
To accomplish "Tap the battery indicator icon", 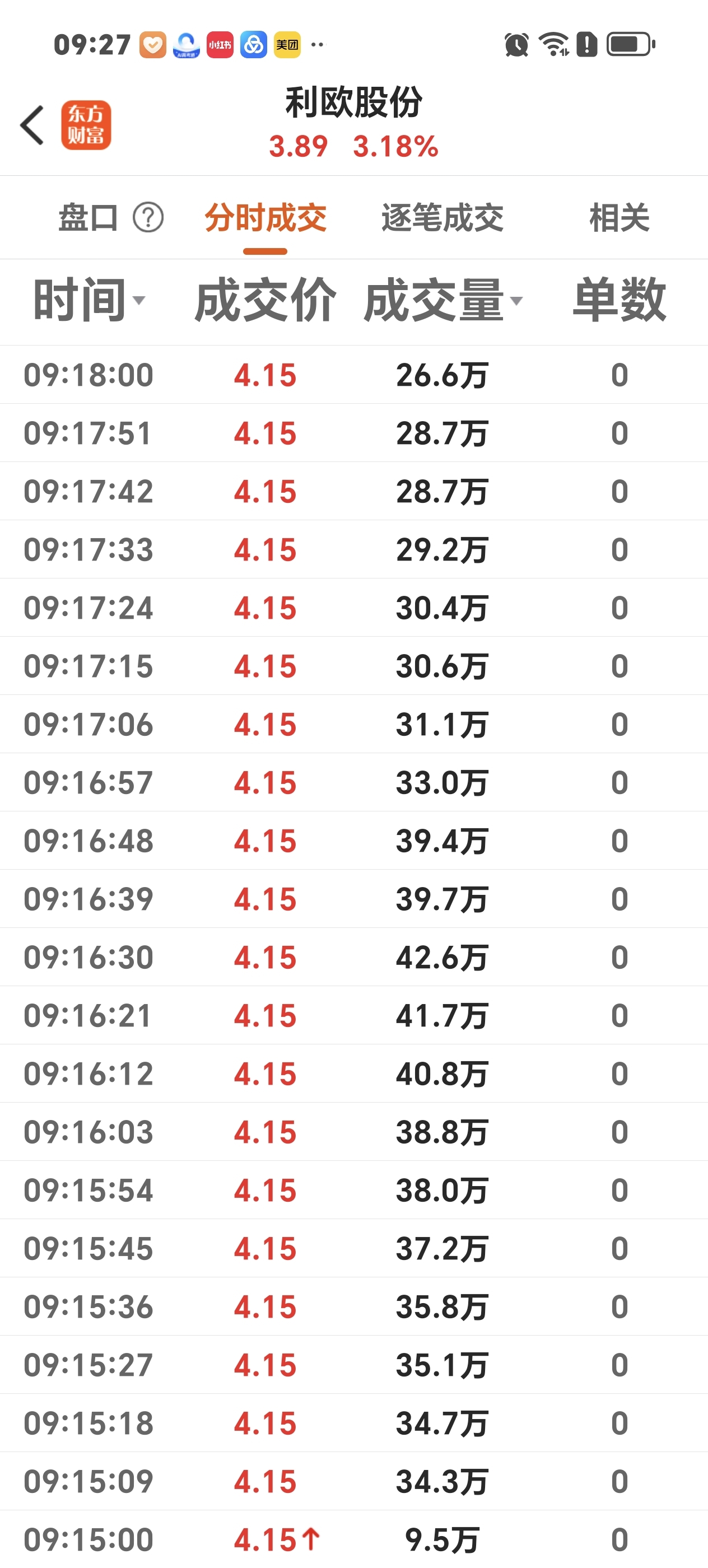I will 631,44.
